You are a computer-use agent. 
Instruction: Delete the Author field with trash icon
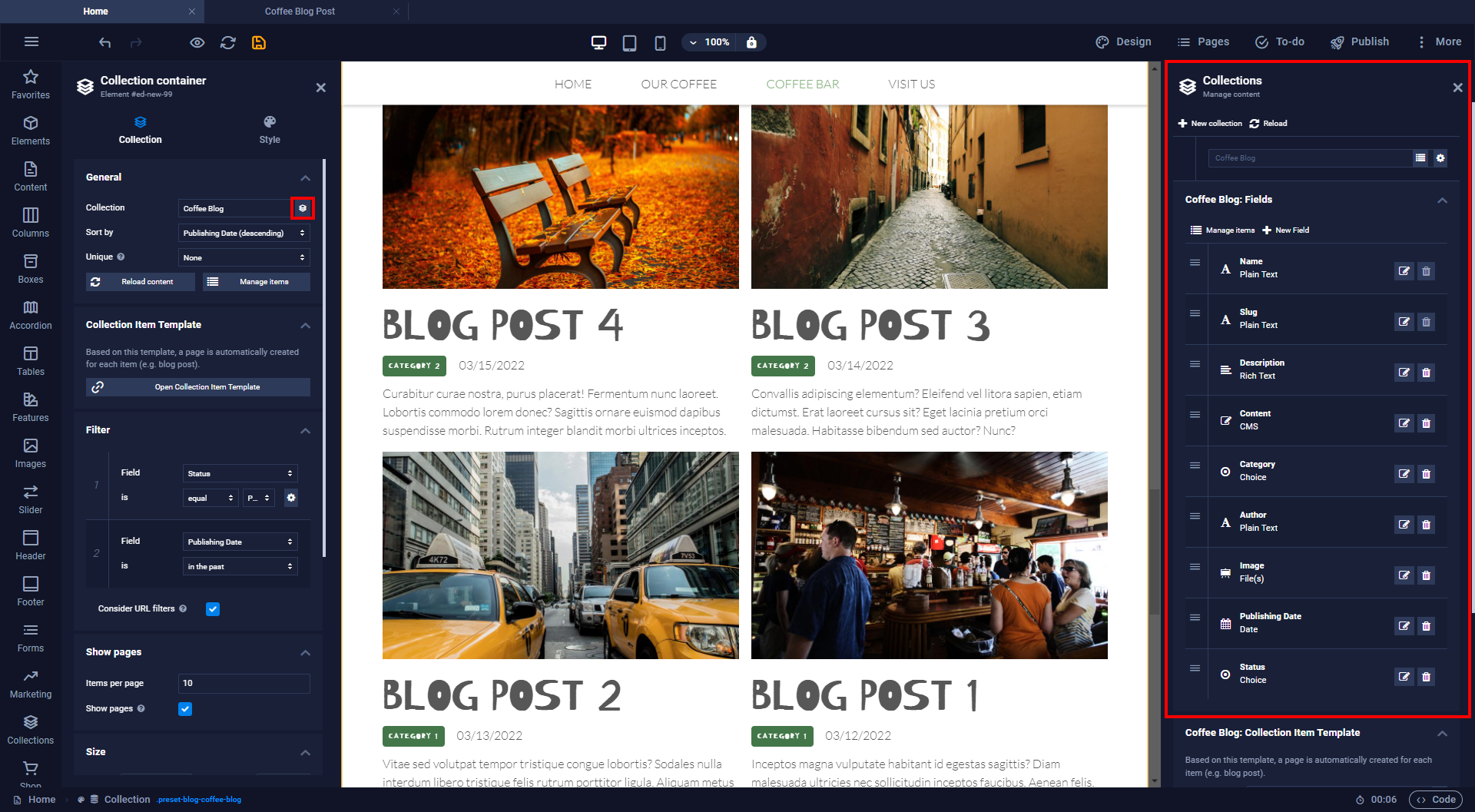pos(1426,525)
